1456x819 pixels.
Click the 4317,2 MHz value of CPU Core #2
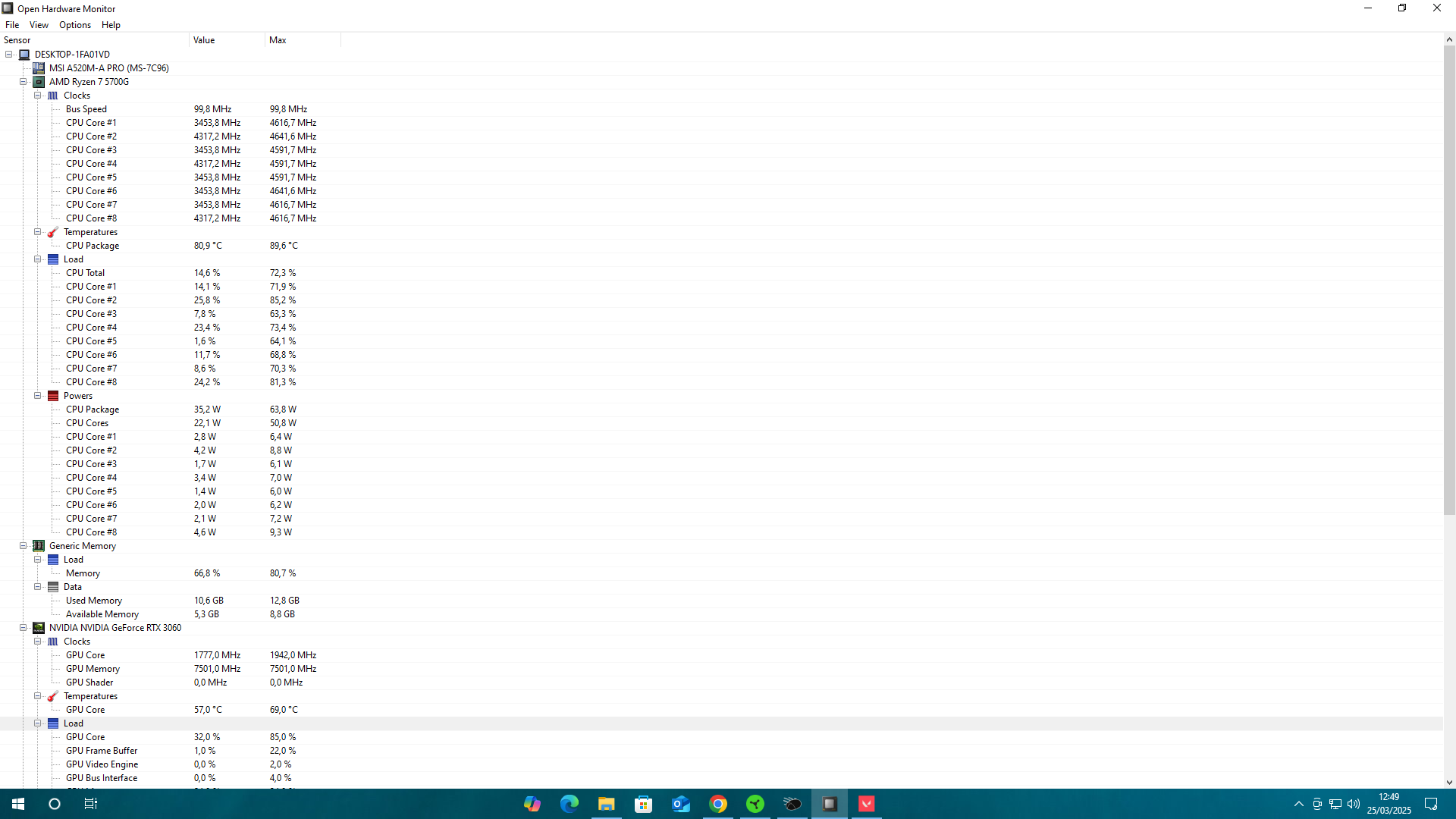[217, 136]
